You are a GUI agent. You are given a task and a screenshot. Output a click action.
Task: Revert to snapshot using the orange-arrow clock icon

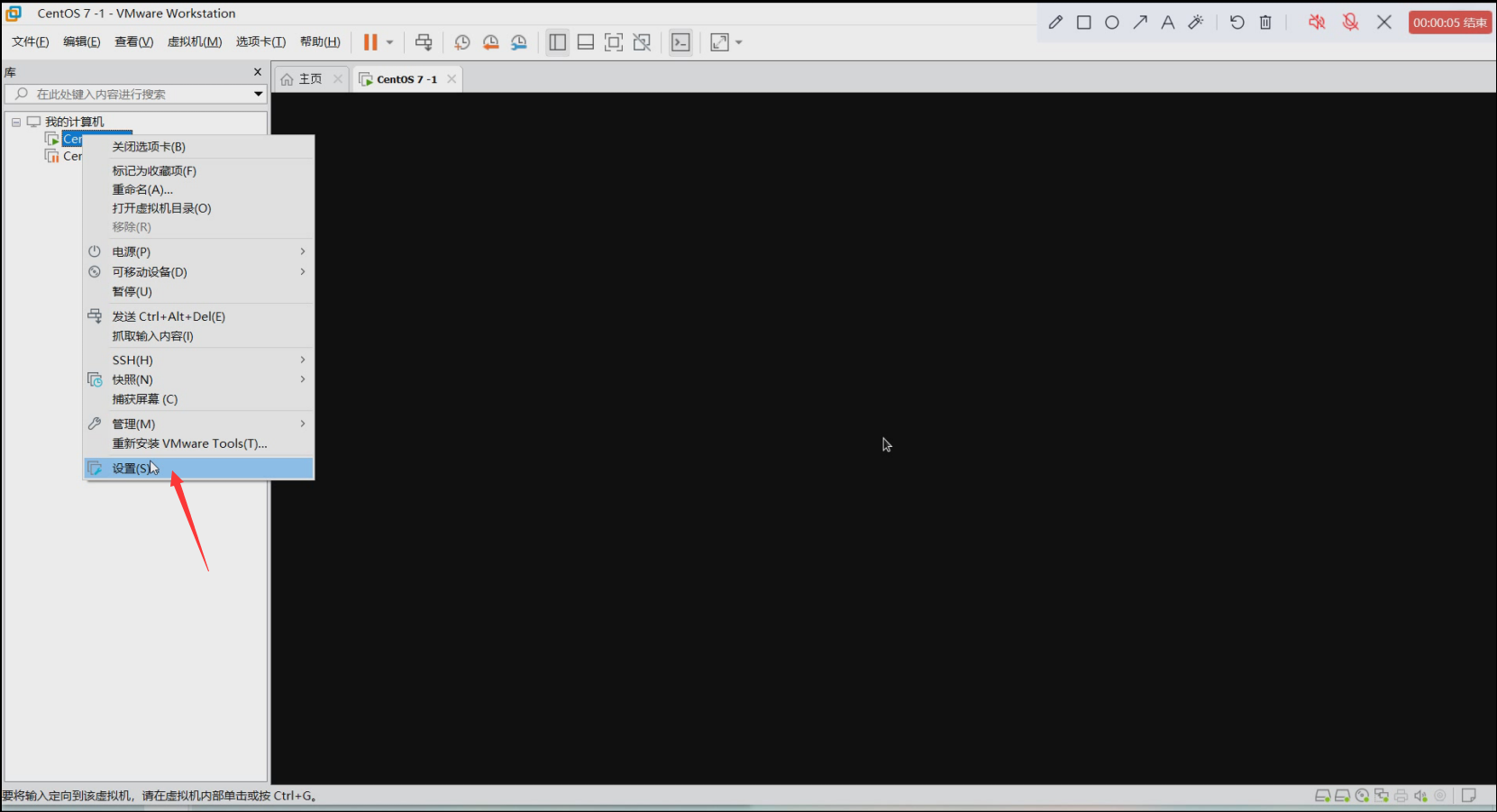pyautogui.click(x=490, y=42)
